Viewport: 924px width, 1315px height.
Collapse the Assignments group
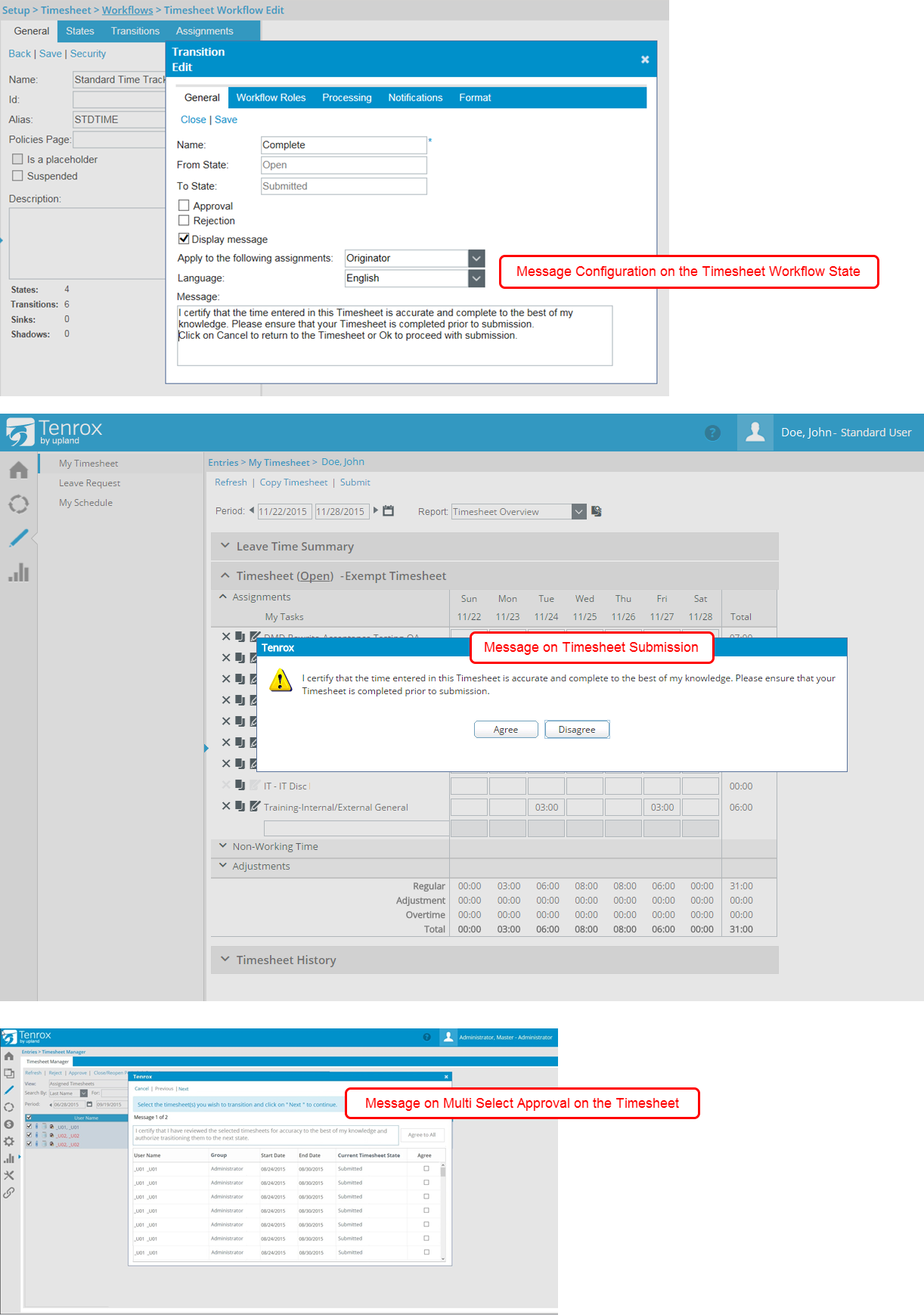223,597
